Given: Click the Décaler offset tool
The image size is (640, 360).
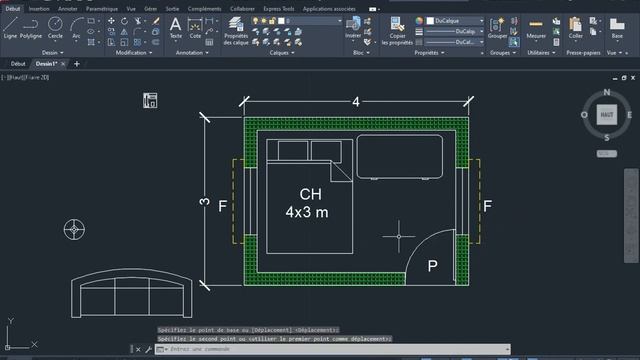Looking at the screenshot, I should click(156, 42).
